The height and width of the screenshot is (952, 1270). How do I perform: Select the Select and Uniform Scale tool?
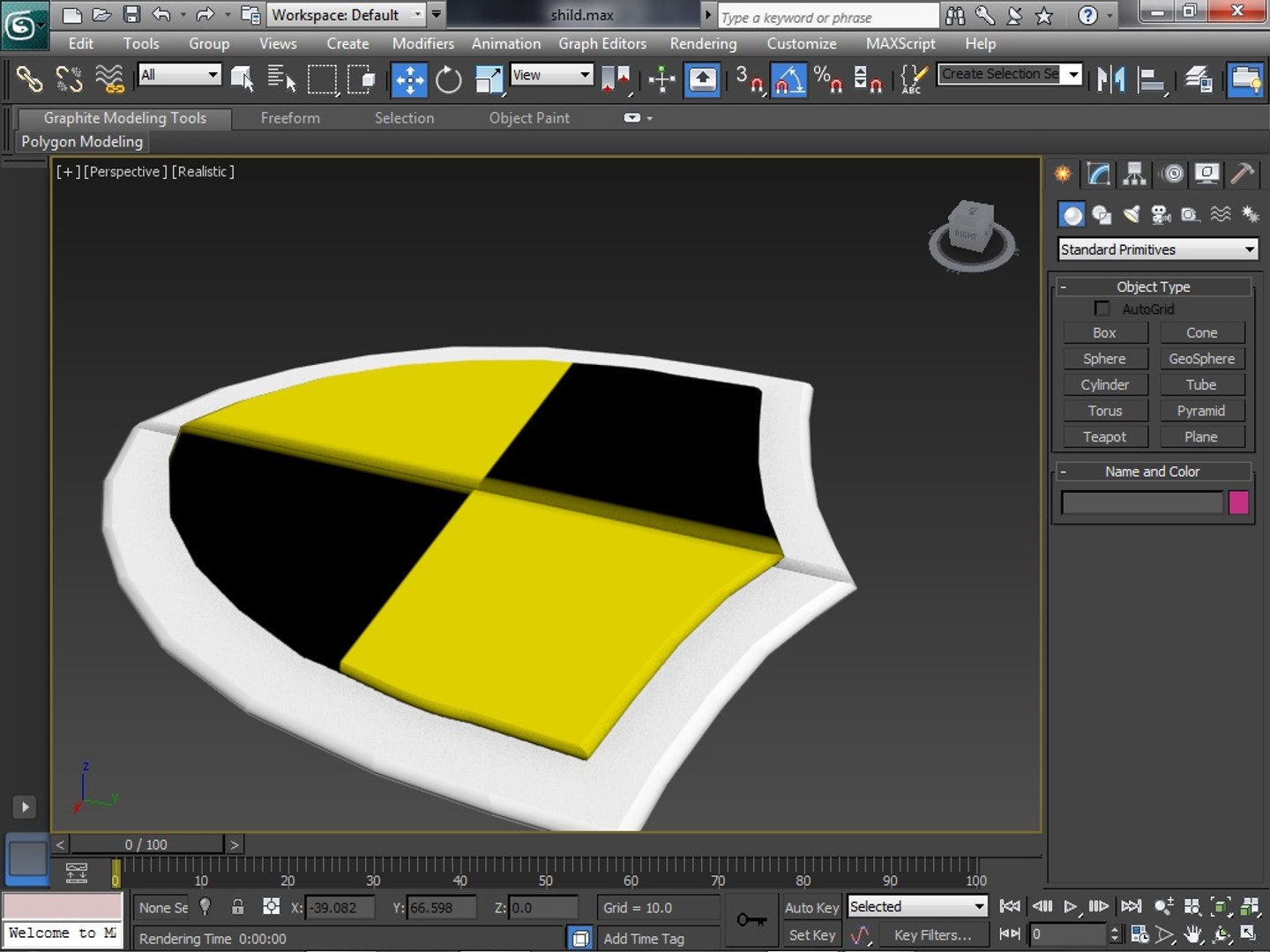click(x=489, y=80)
